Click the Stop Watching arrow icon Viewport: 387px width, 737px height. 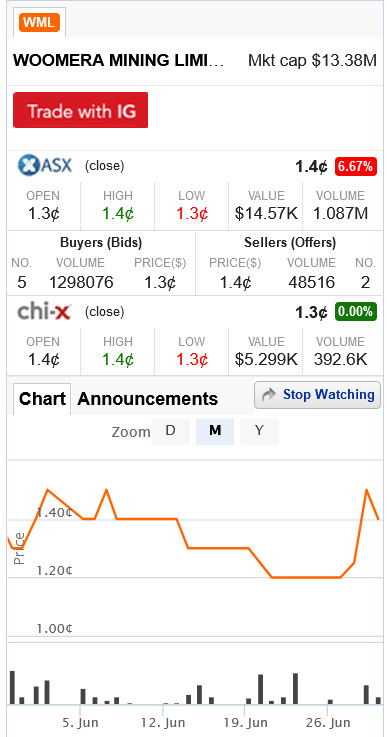(269, 395)
